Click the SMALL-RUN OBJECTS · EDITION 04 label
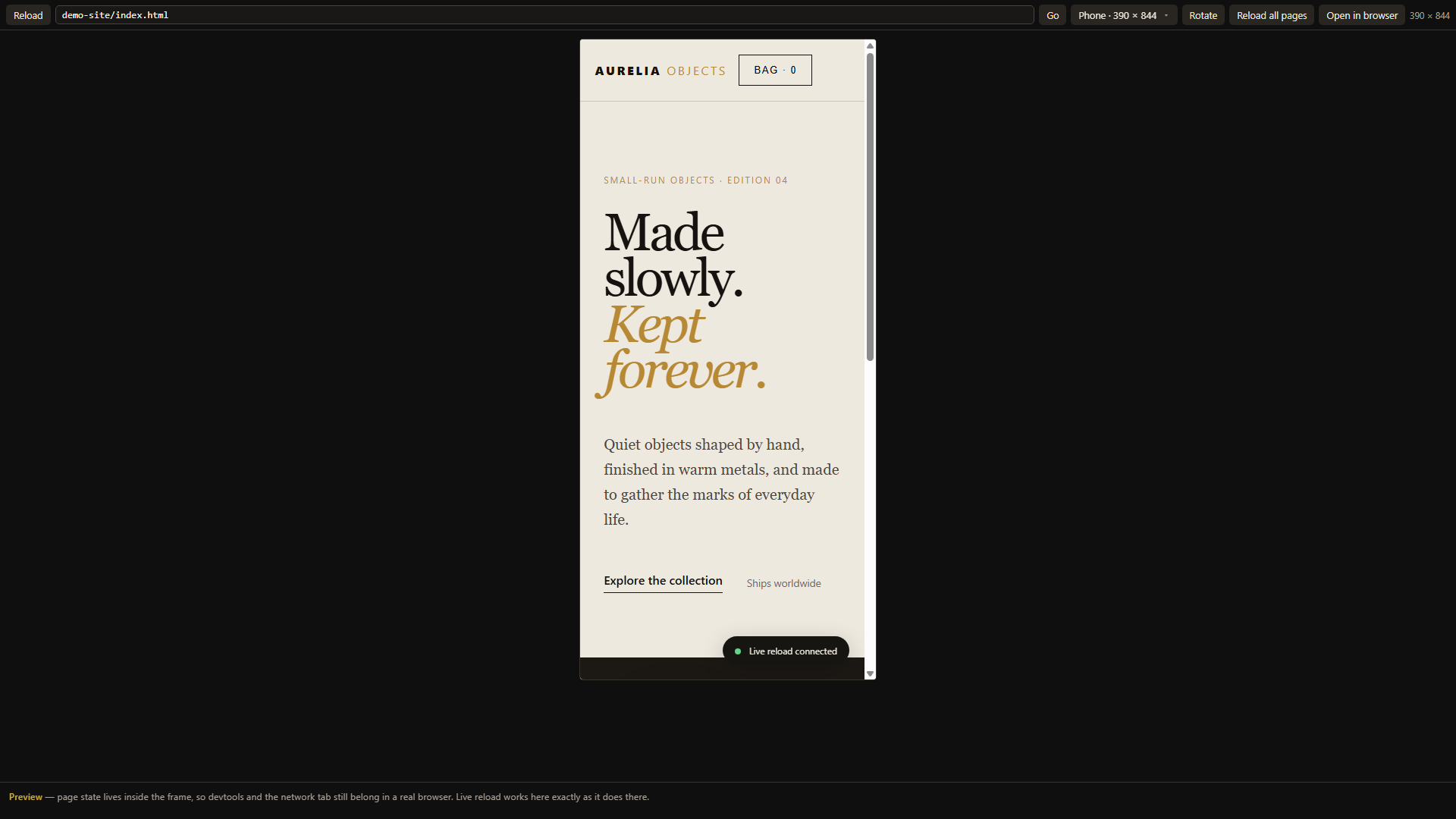Screen dimensions: 1456x819 tap(695, 180)
